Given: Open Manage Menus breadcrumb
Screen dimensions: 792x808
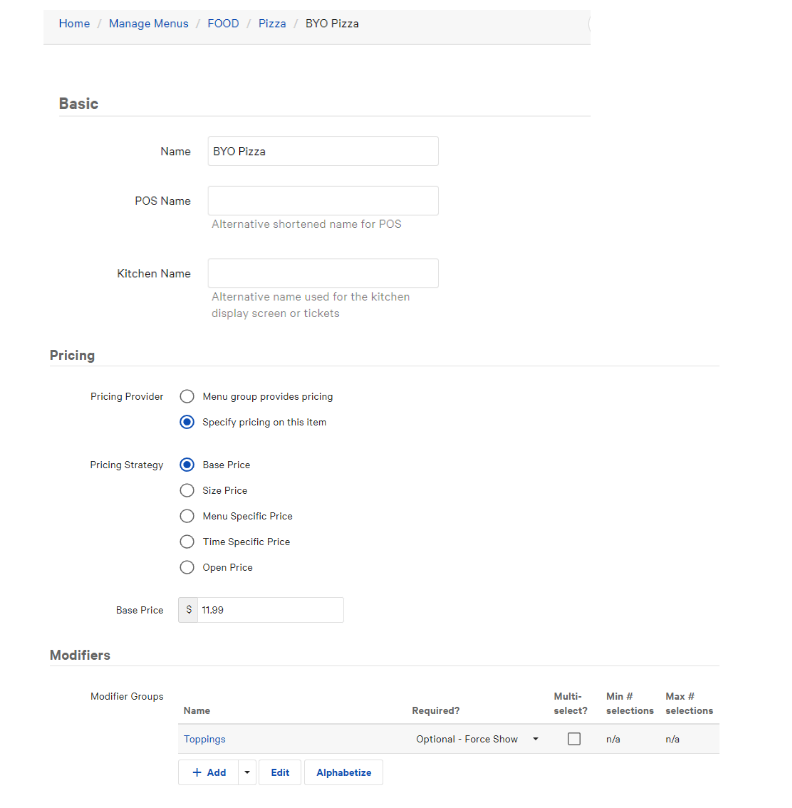Looking at the screenshot, I should pos(148,23).
